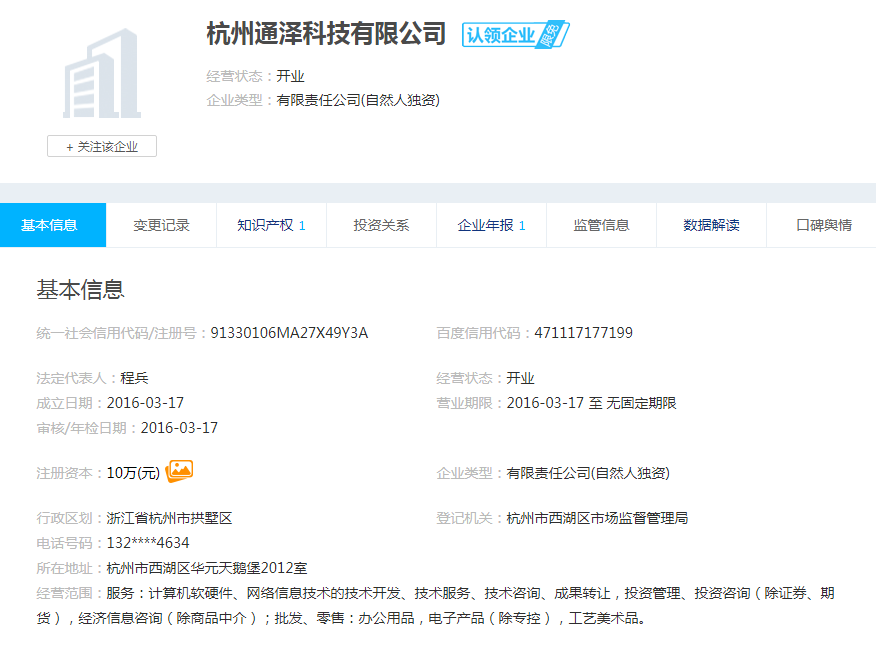The height and width of the screenshot is (670, 876).
Task: Click the 认领企业 badge
Action: (x=515, y=35)
